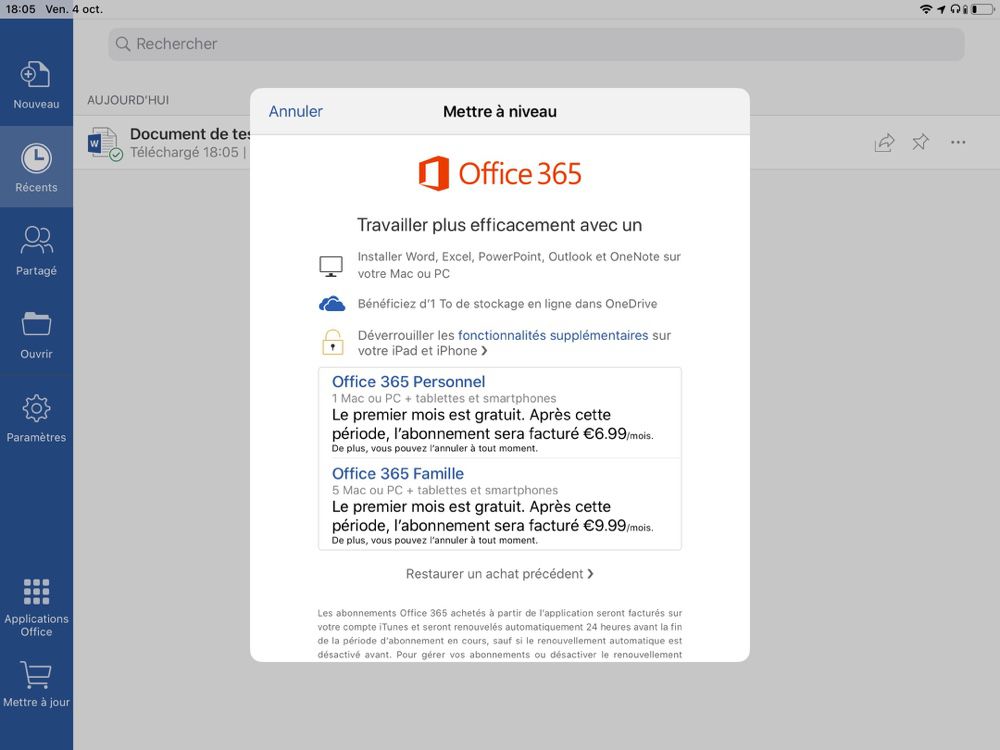Select the Office 365 Famille plan
Screen dimensions: 1000x750
(x=500, y=504)
